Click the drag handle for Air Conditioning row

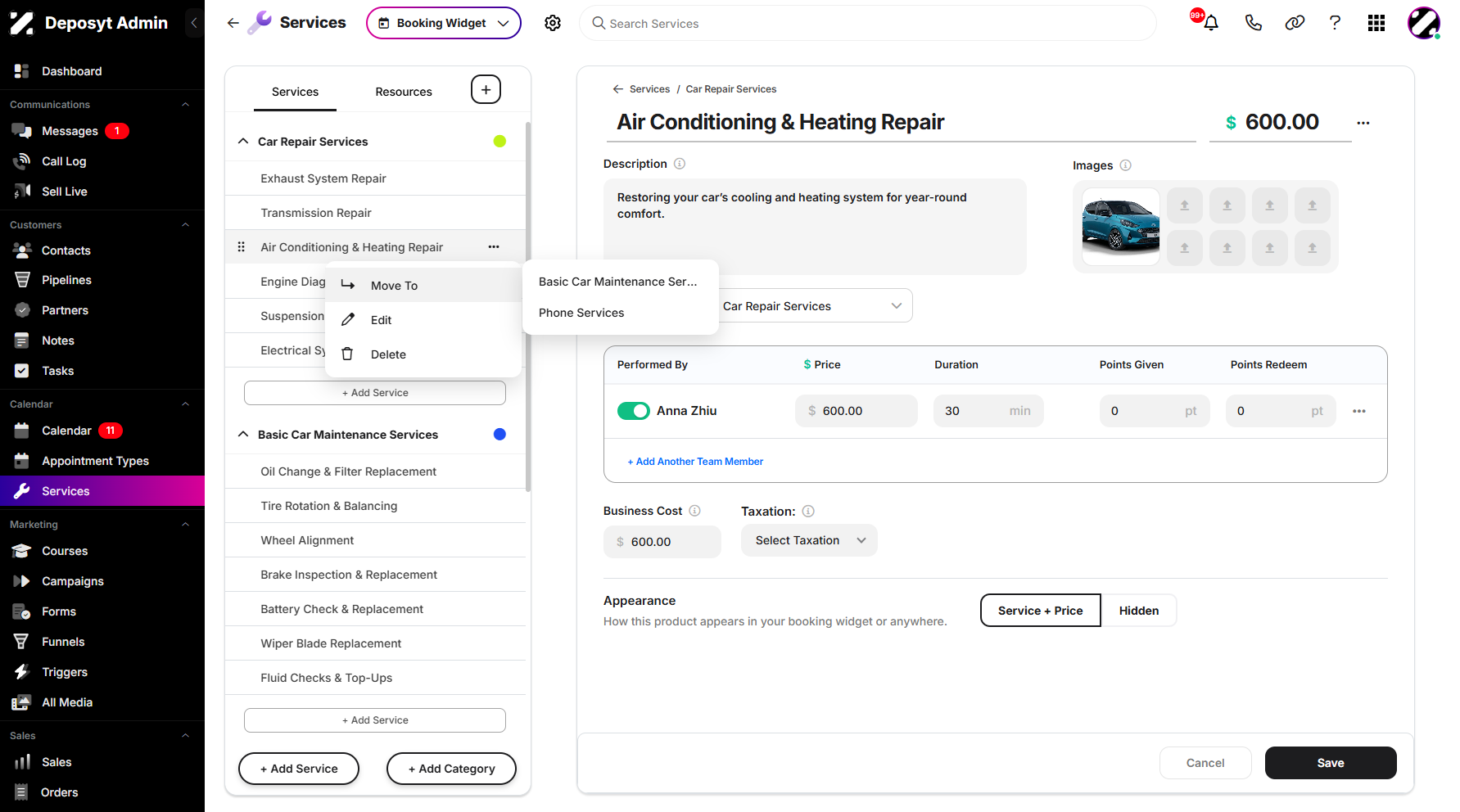click(x=241, y=246)
